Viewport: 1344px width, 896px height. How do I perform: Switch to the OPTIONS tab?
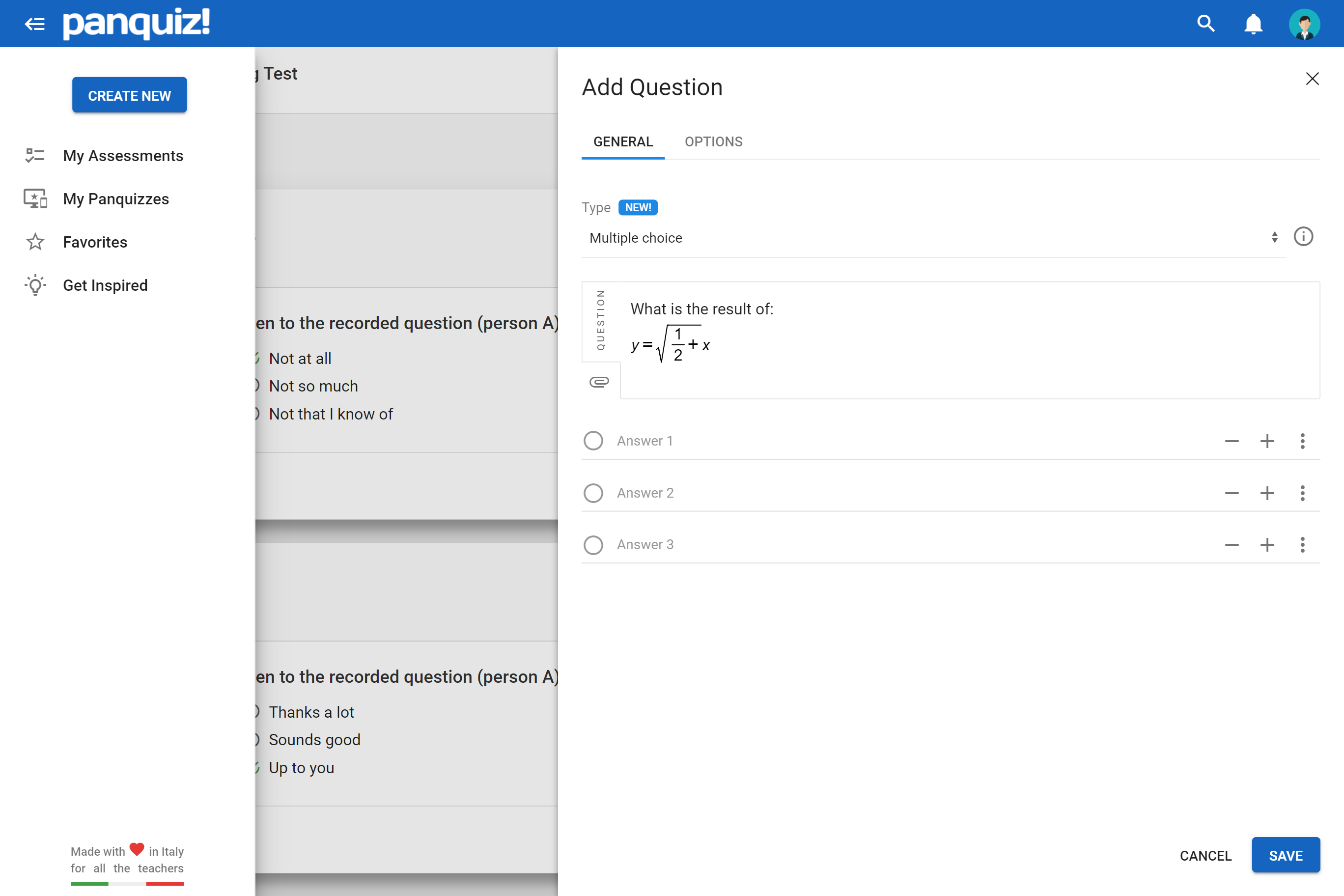click(713, 141)
